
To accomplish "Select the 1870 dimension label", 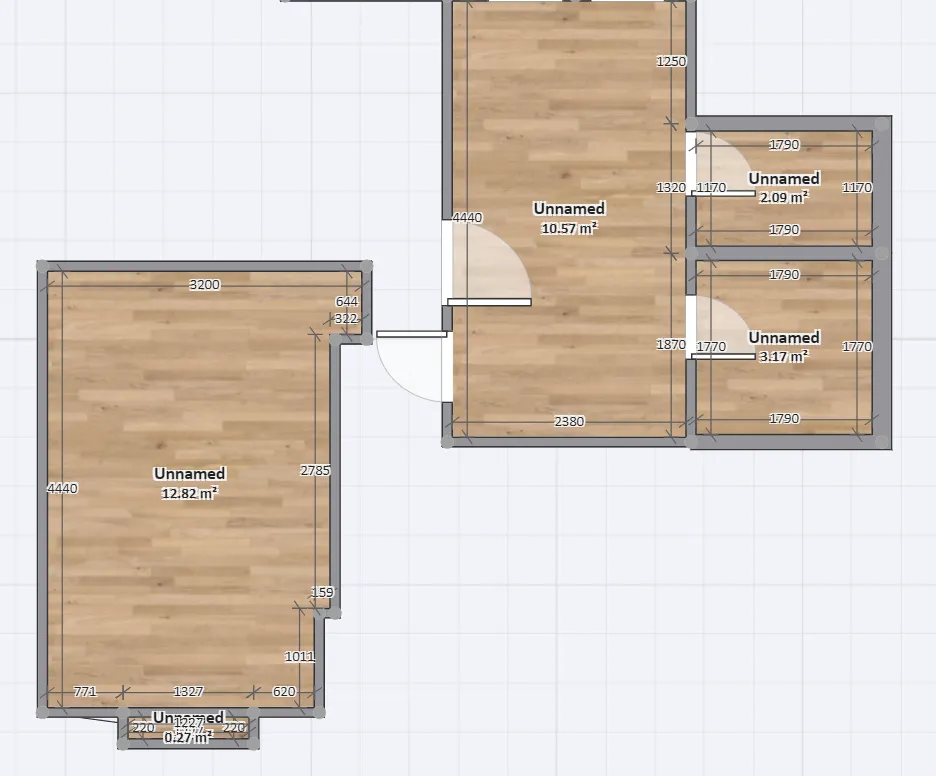I will point(671,345).
